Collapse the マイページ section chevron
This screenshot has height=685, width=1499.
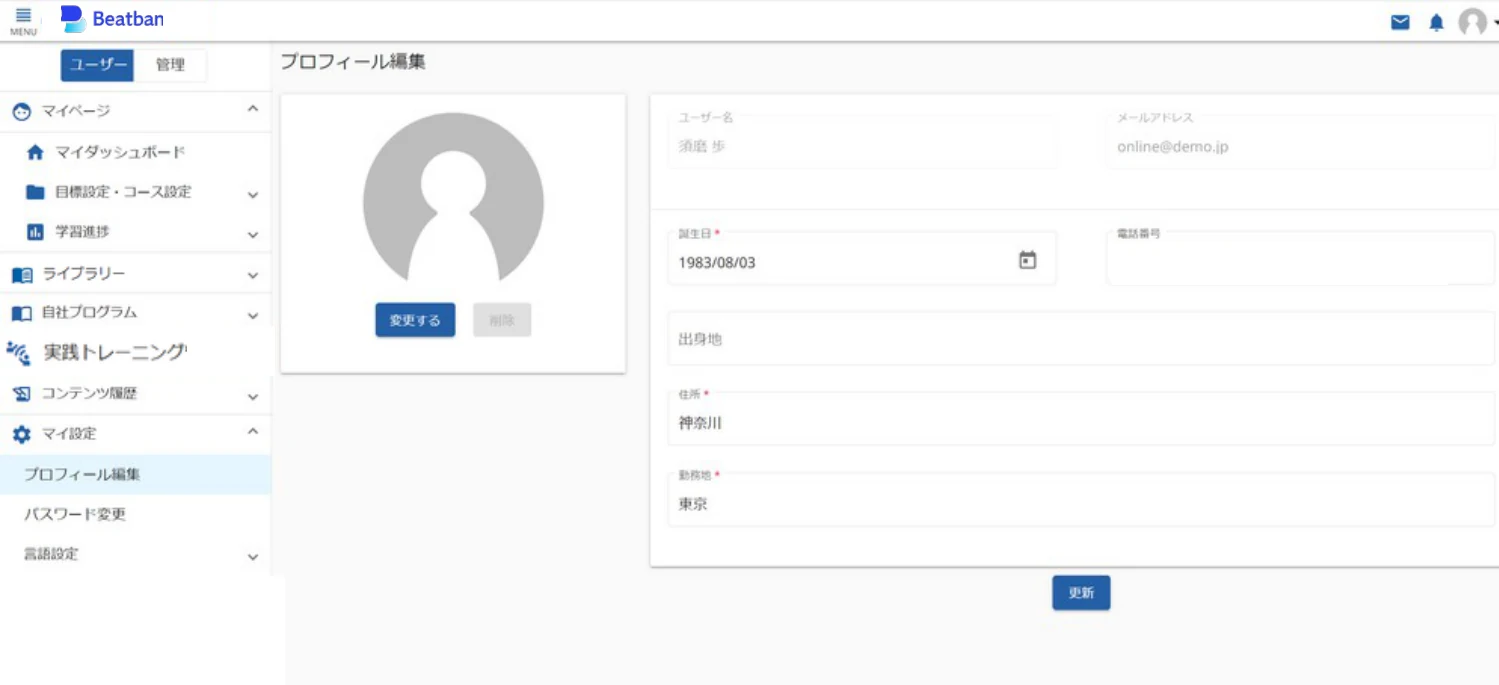[253, 109]
